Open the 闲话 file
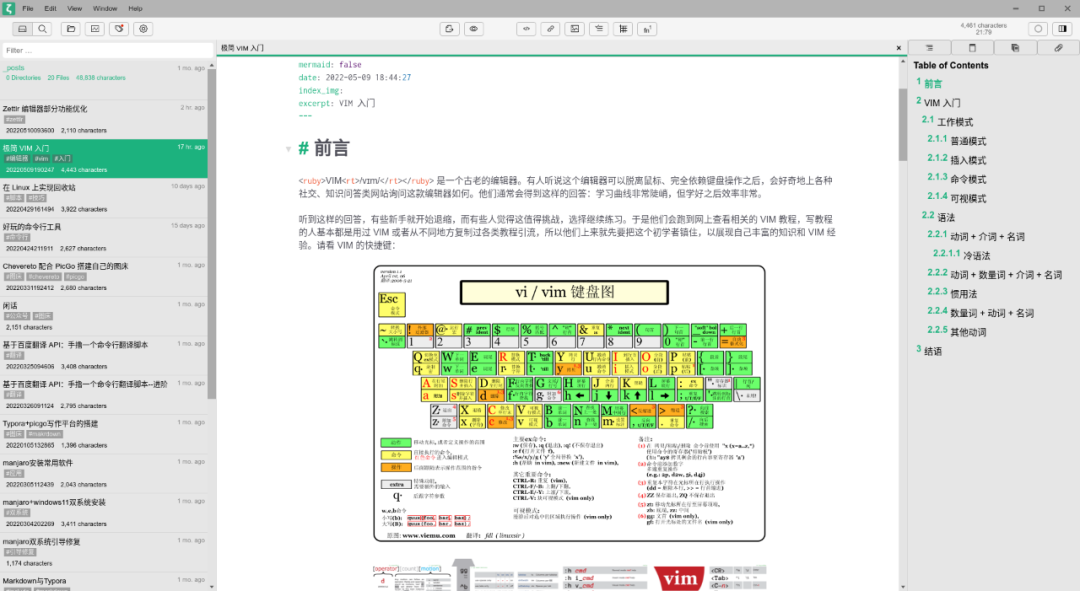The width and height of the screenshot is (1080, 591). [103, 315]
